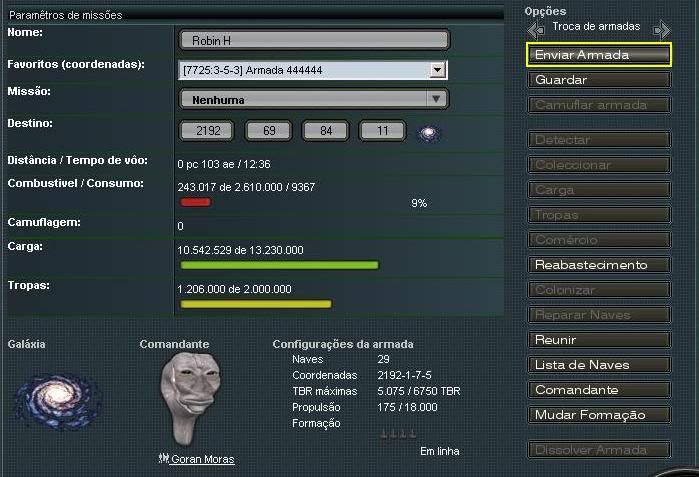Open the Reabastecimento option
Image resolution: width=699 pixels, height=477 pixels.
[x=599, y=265]
